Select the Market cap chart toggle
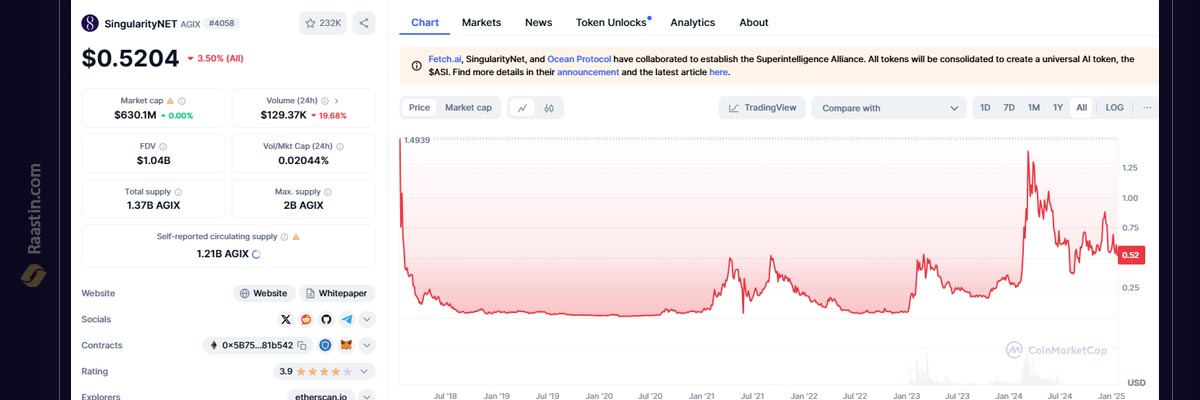Viewport: 1200px width, 400px height. (468, 108)
